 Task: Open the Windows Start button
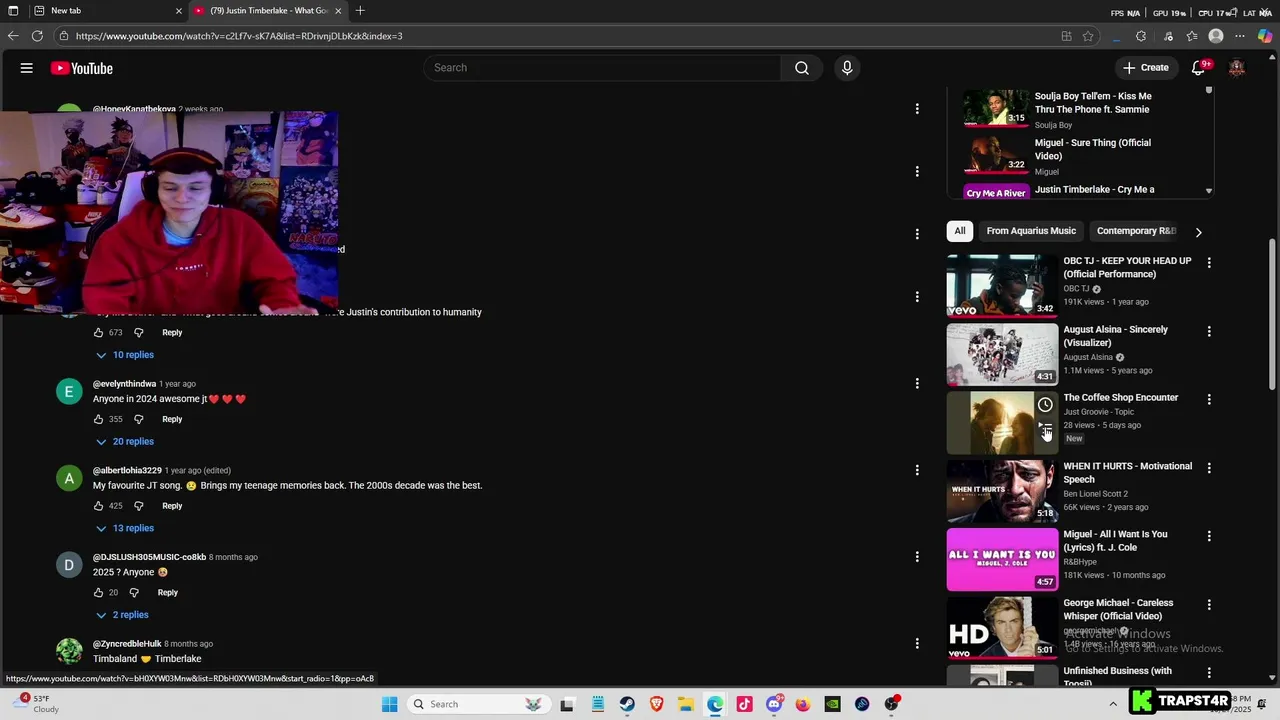point(389,704)
